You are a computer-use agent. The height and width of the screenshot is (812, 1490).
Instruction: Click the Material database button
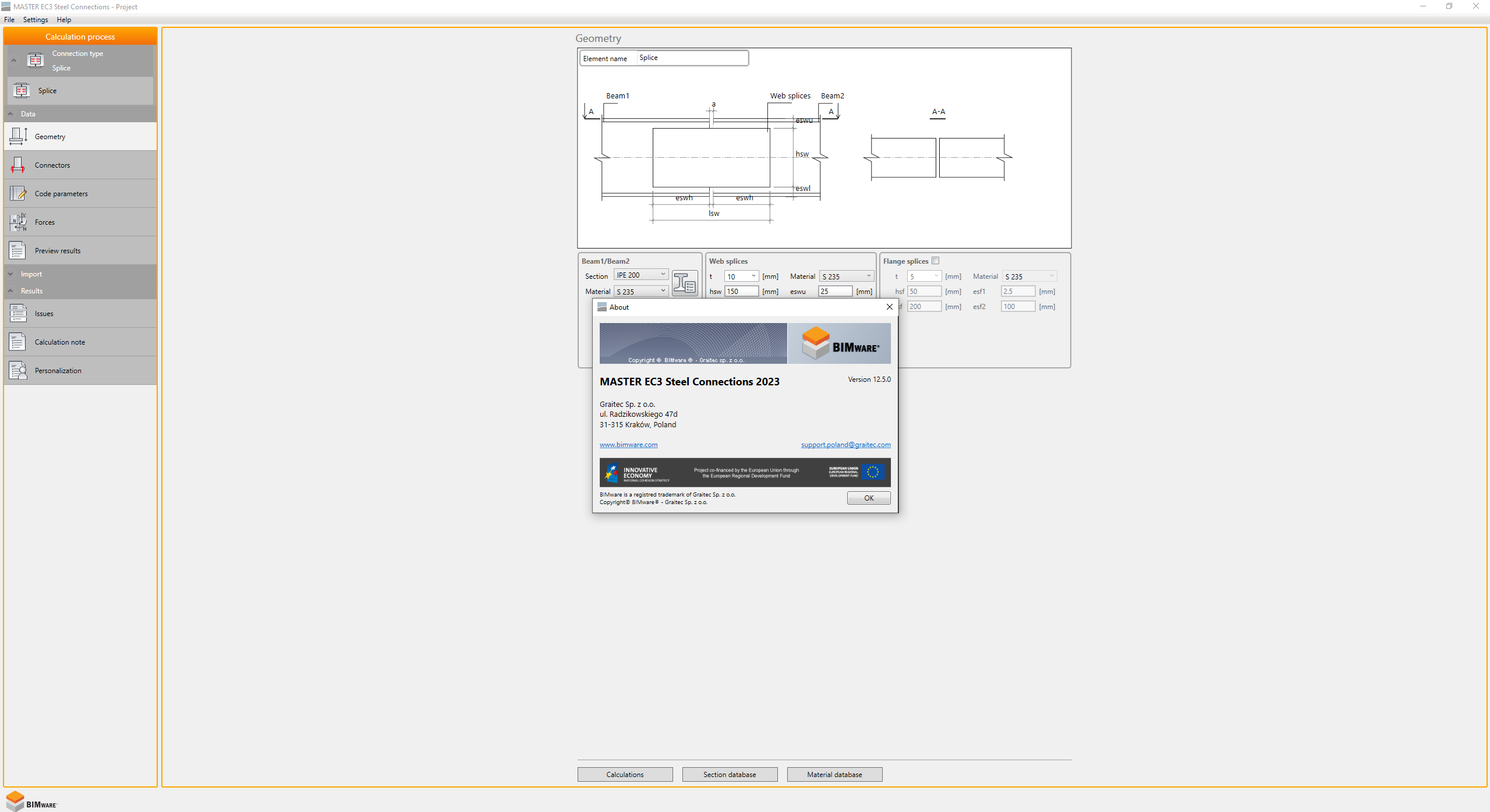click(834, 774)
